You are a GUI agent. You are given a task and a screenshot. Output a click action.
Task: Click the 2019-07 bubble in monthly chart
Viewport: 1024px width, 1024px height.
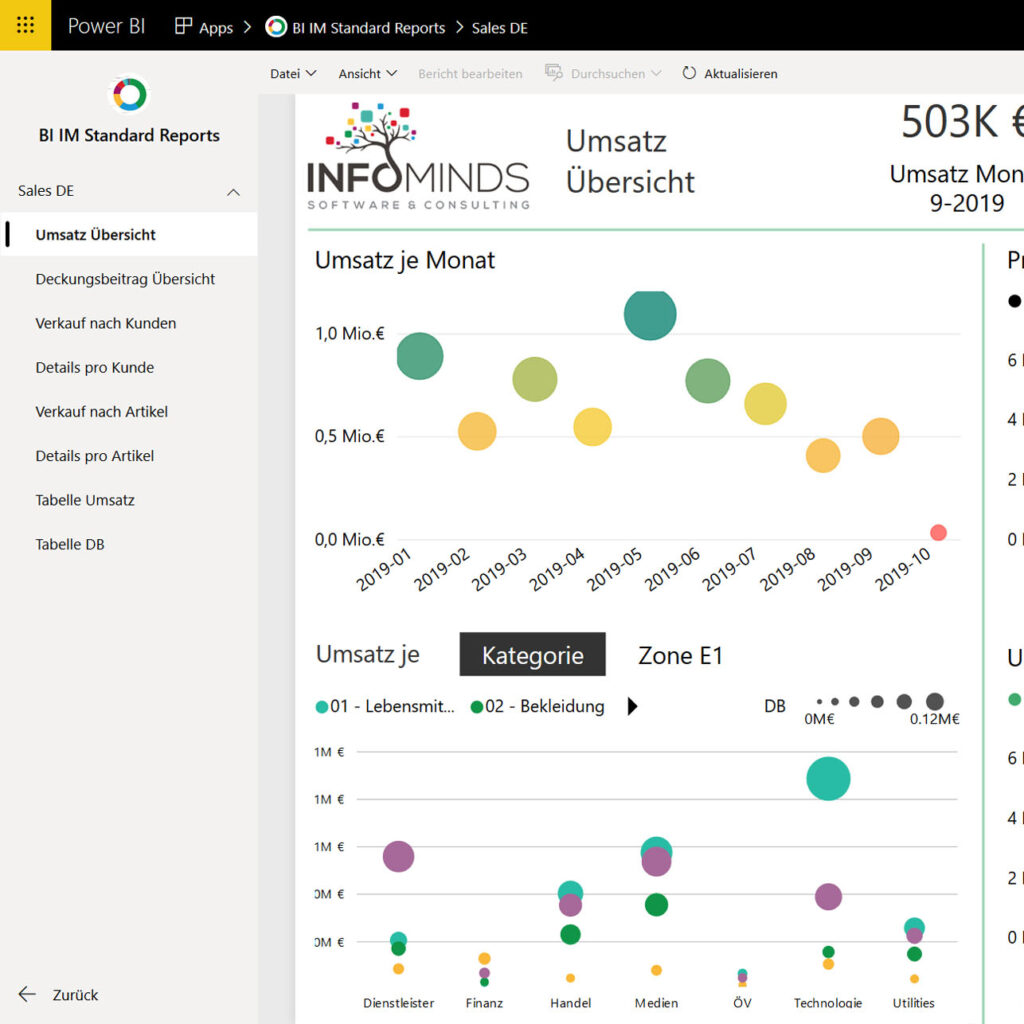click(765, 404)
